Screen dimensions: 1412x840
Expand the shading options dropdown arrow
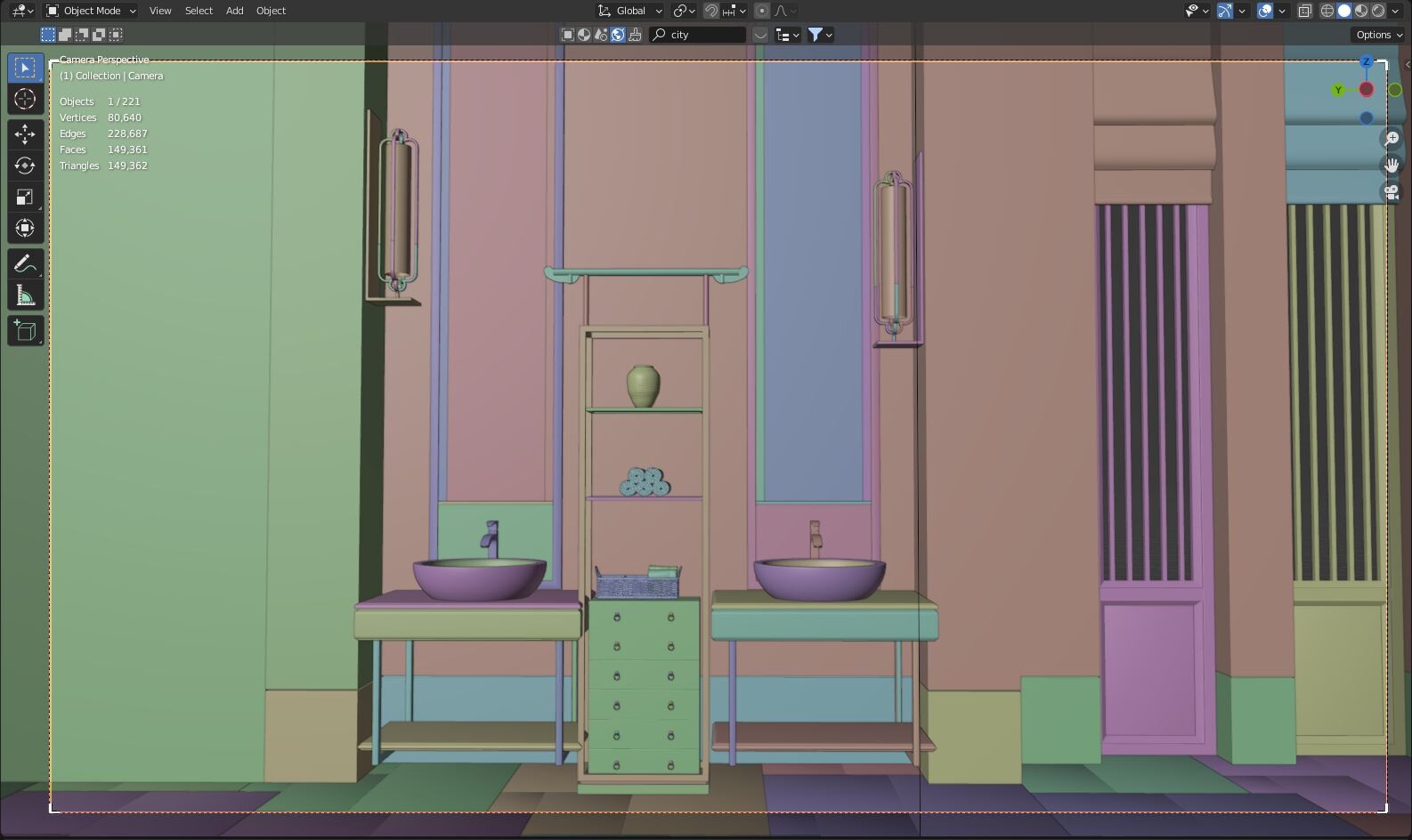tap(1395, 11)
